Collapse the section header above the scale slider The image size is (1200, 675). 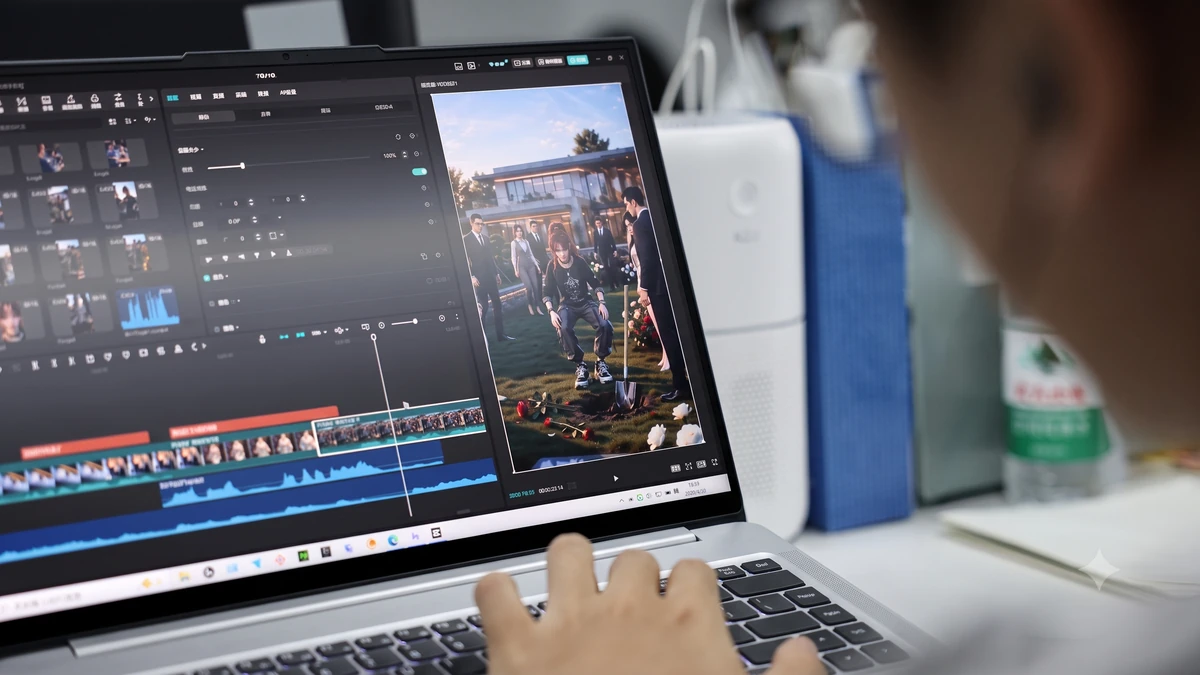pyautogui.click(x=190, y=150)
